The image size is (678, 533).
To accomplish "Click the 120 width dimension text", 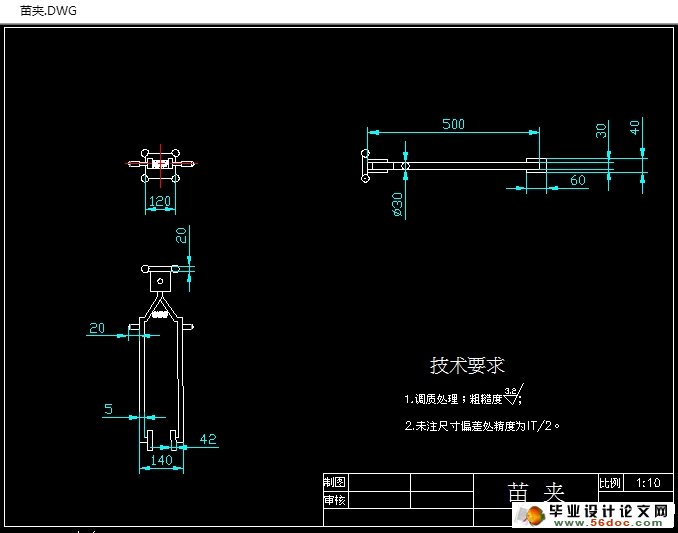I will pyautogui.click(x=159, y=201).
